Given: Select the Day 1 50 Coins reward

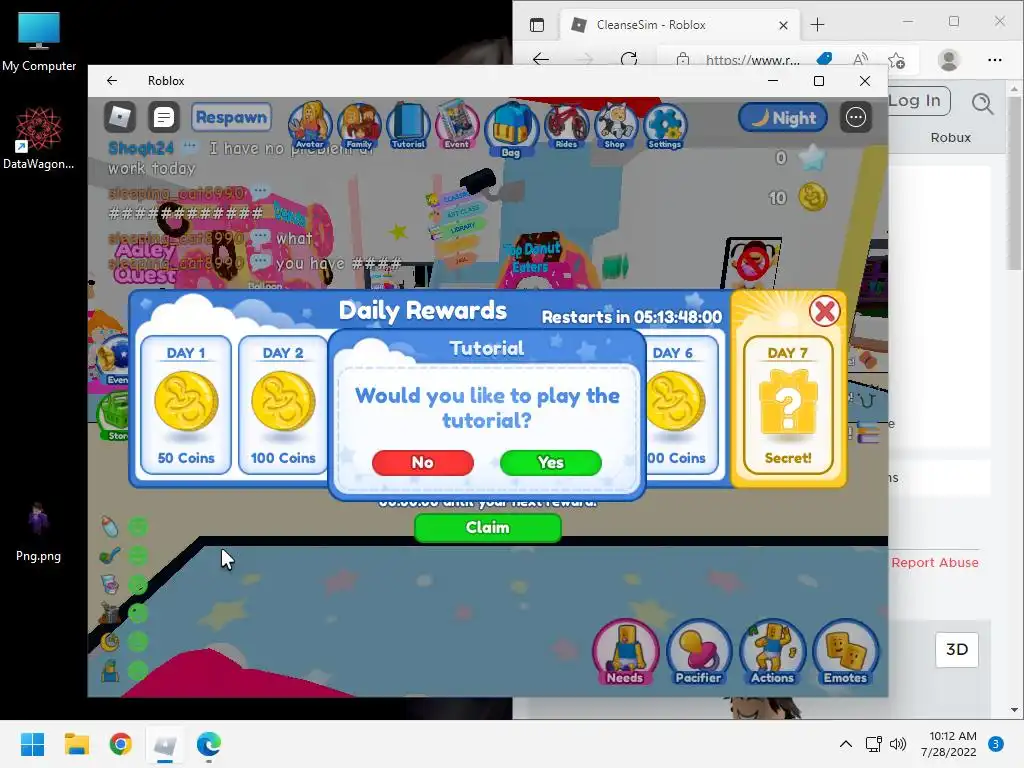Looking at the screenshot, I should (x=186, y=405).
